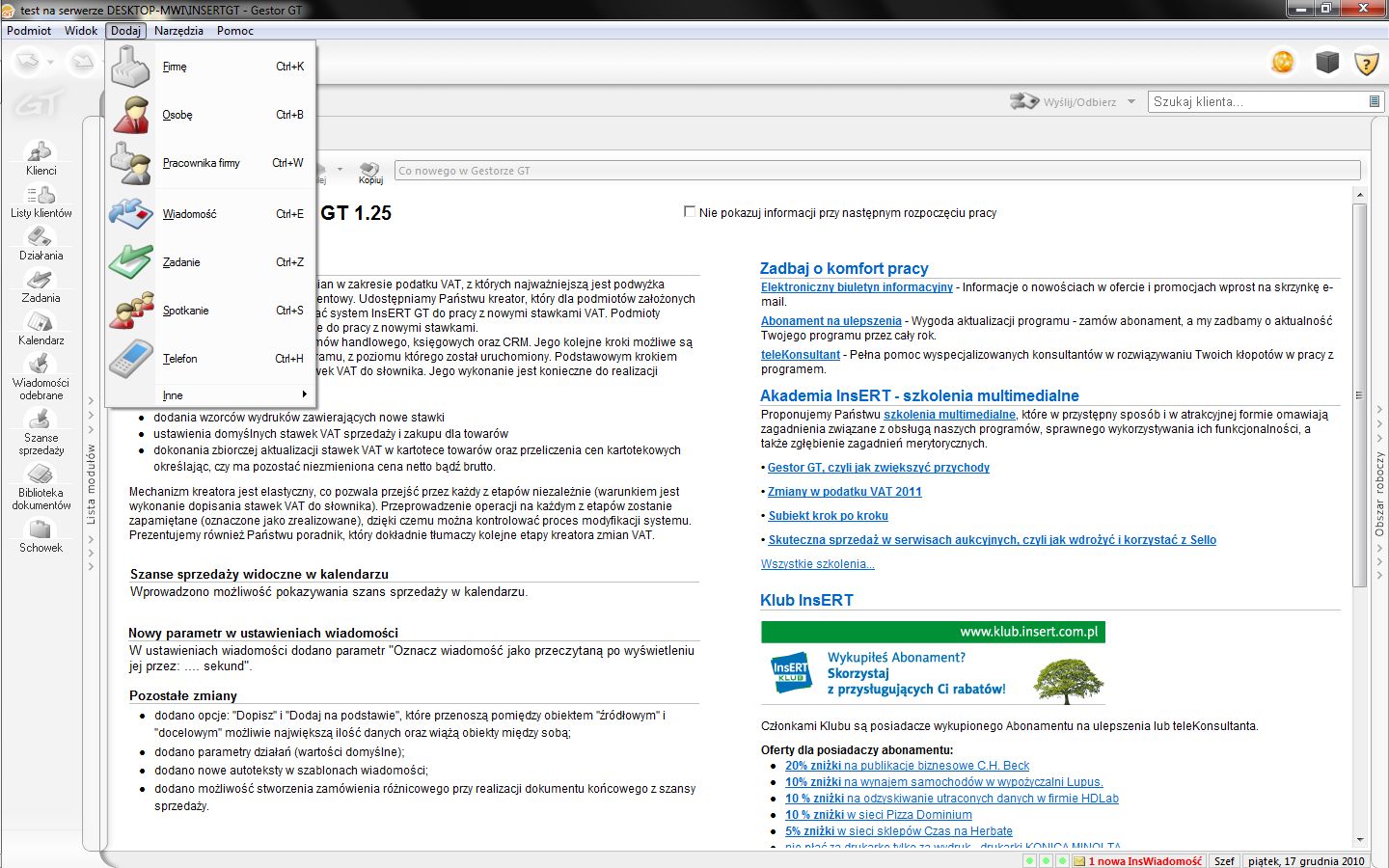
Task: Choose Osobę from the Dodaj menu
Action: [x=210, y=115]
